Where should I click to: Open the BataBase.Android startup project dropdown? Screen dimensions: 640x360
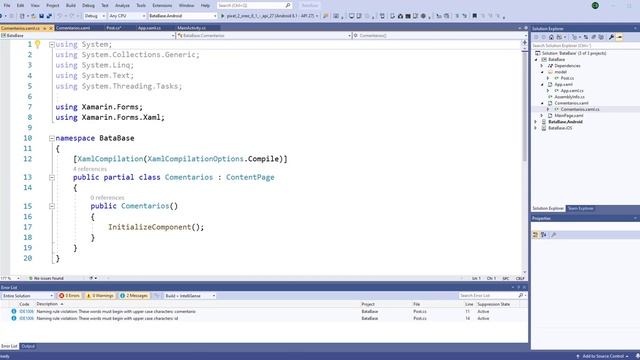(x=182, y=16)
